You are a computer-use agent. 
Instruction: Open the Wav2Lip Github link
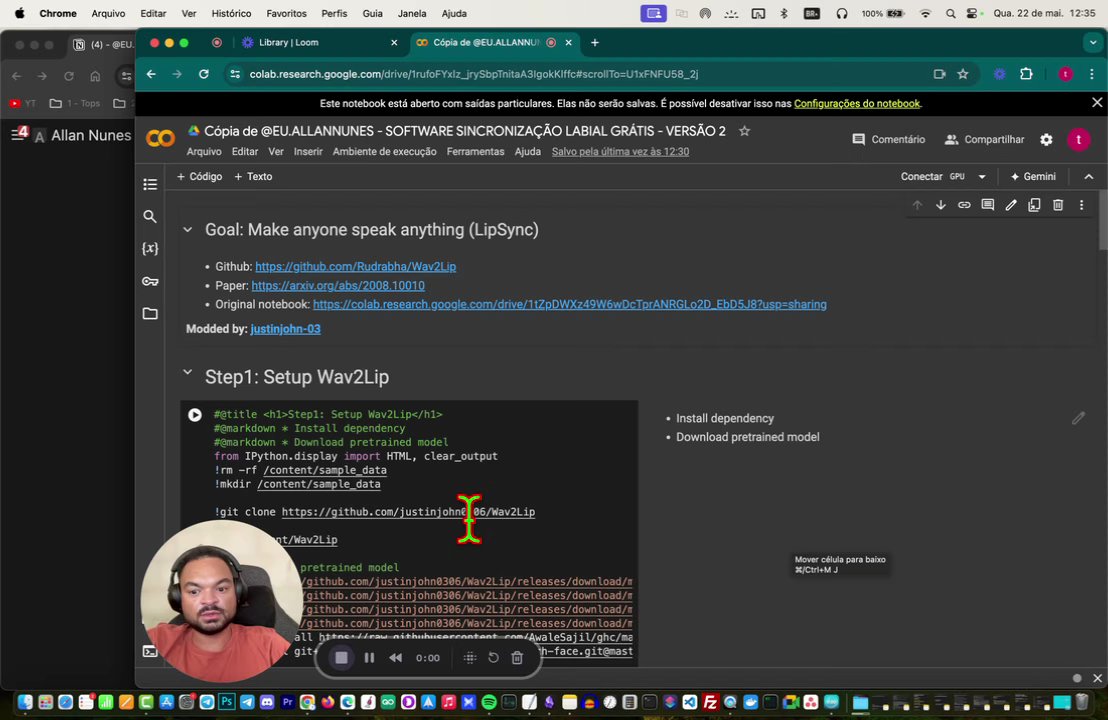355,266
